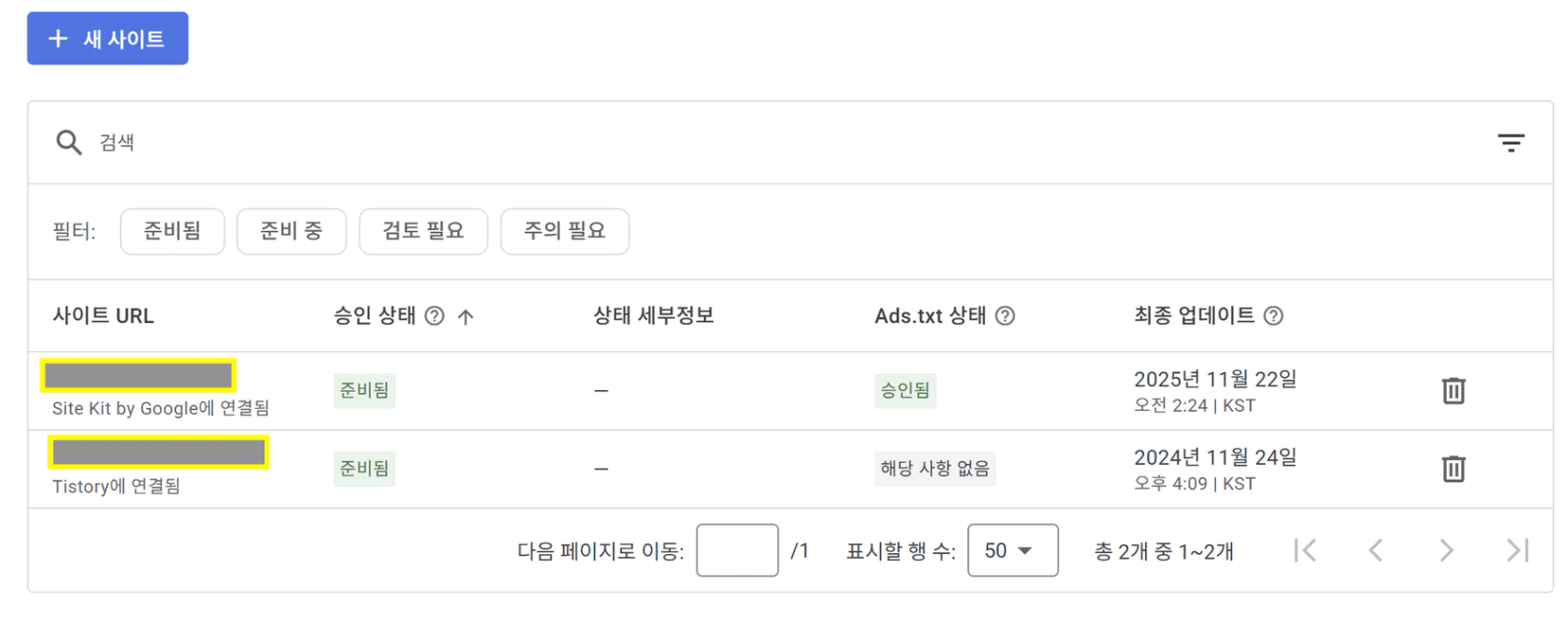Click the page number input field
This screenshot has width=1568, height=624.
pyautogui.click(x=737, y=550)
